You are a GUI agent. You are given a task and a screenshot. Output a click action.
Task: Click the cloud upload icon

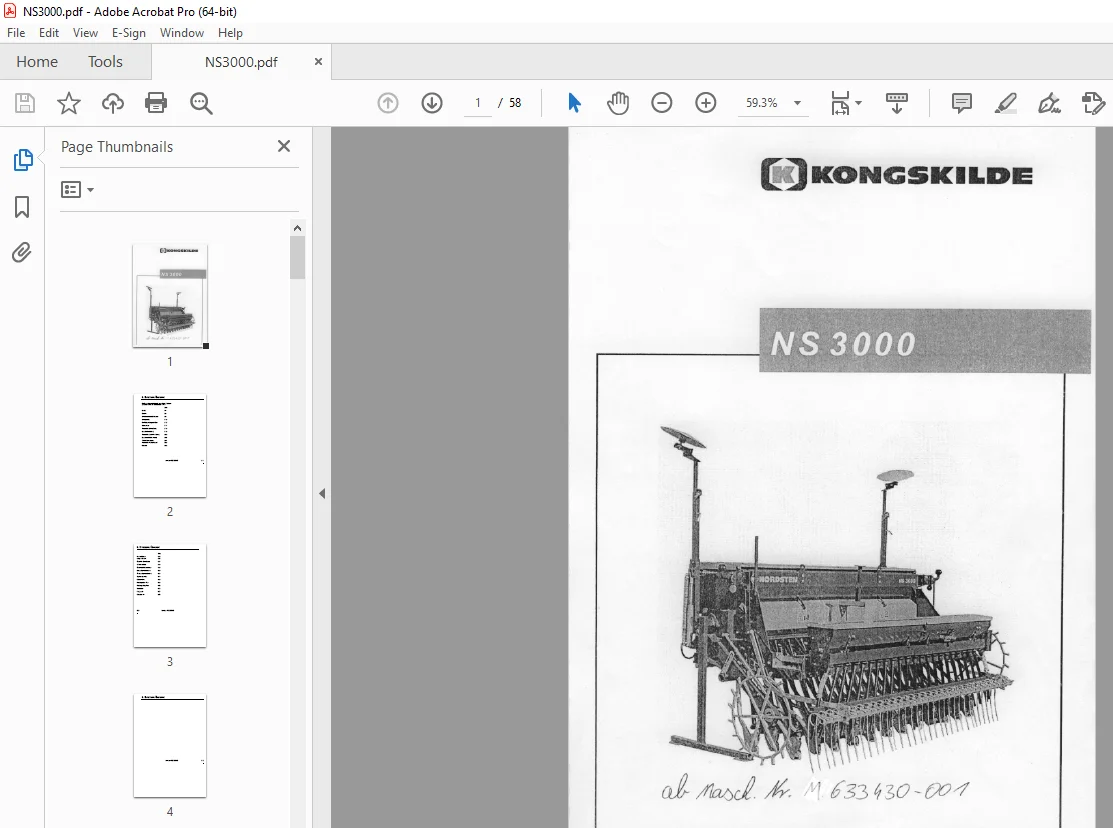point(113,103)
